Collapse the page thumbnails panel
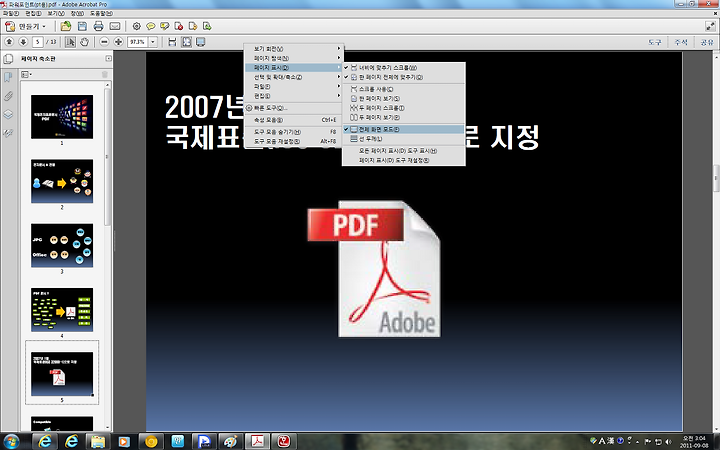Viewport: 720px width, 450px height. [108, 58]
